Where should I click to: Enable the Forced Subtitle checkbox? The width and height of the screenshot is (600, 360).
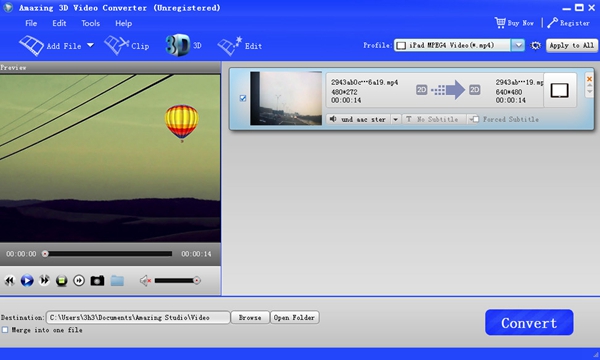[476, 119]
